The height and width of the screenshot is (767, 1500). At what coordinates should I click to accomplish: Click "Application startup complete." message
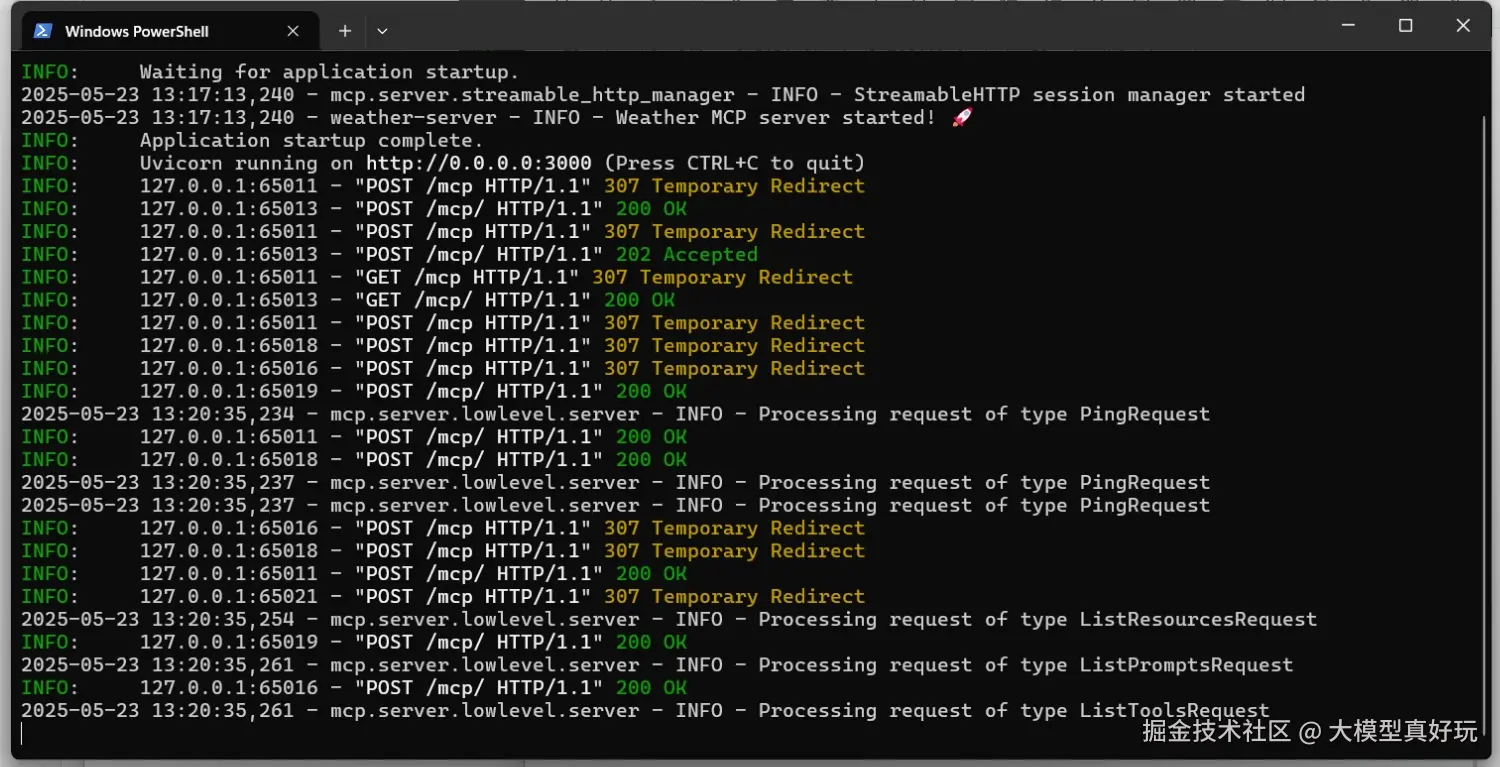tap(311, 140)
